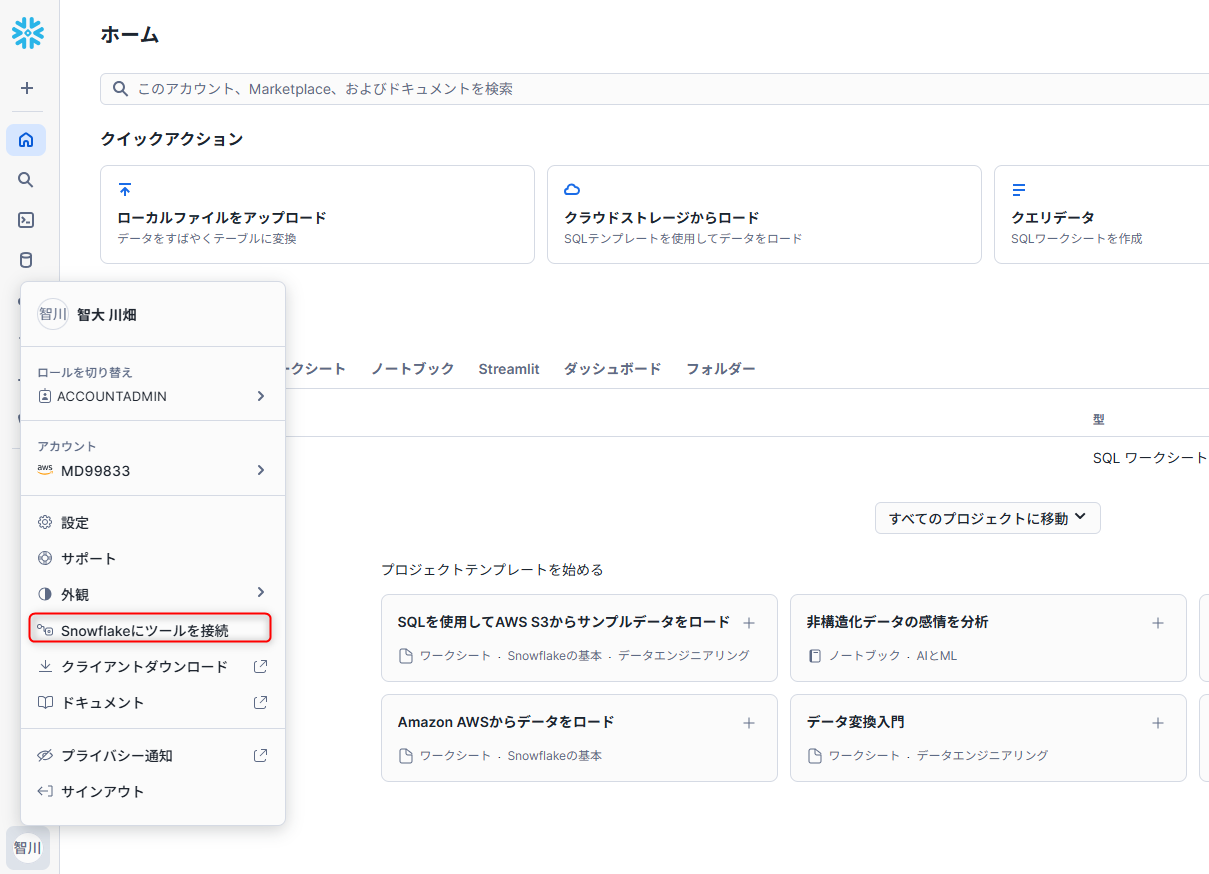This screenshot has width=1209, height=874.
Task: Add the SQLを使用してAWS S3からサンプルデータをロード template with its plus
Action: click(749, 623)
